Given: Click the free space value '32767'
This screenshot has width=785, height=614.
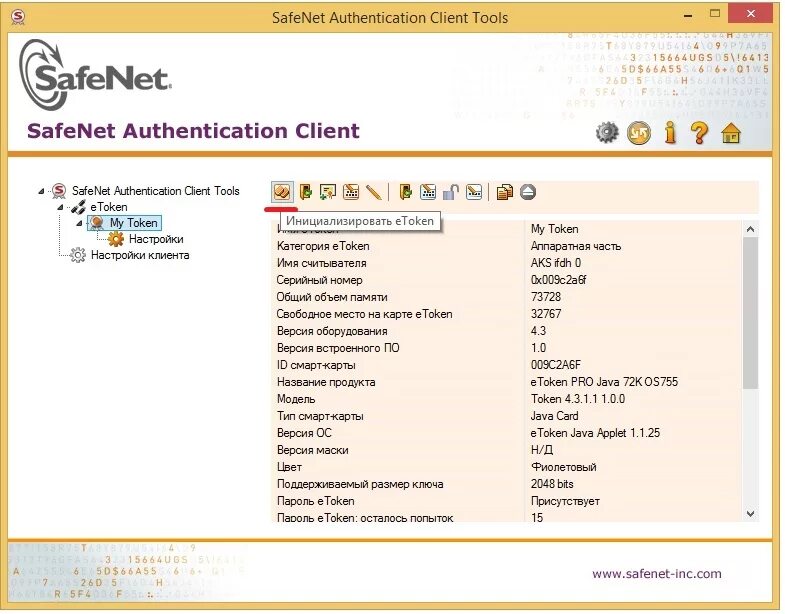Looking at the screenshot, I should (546, 314).
